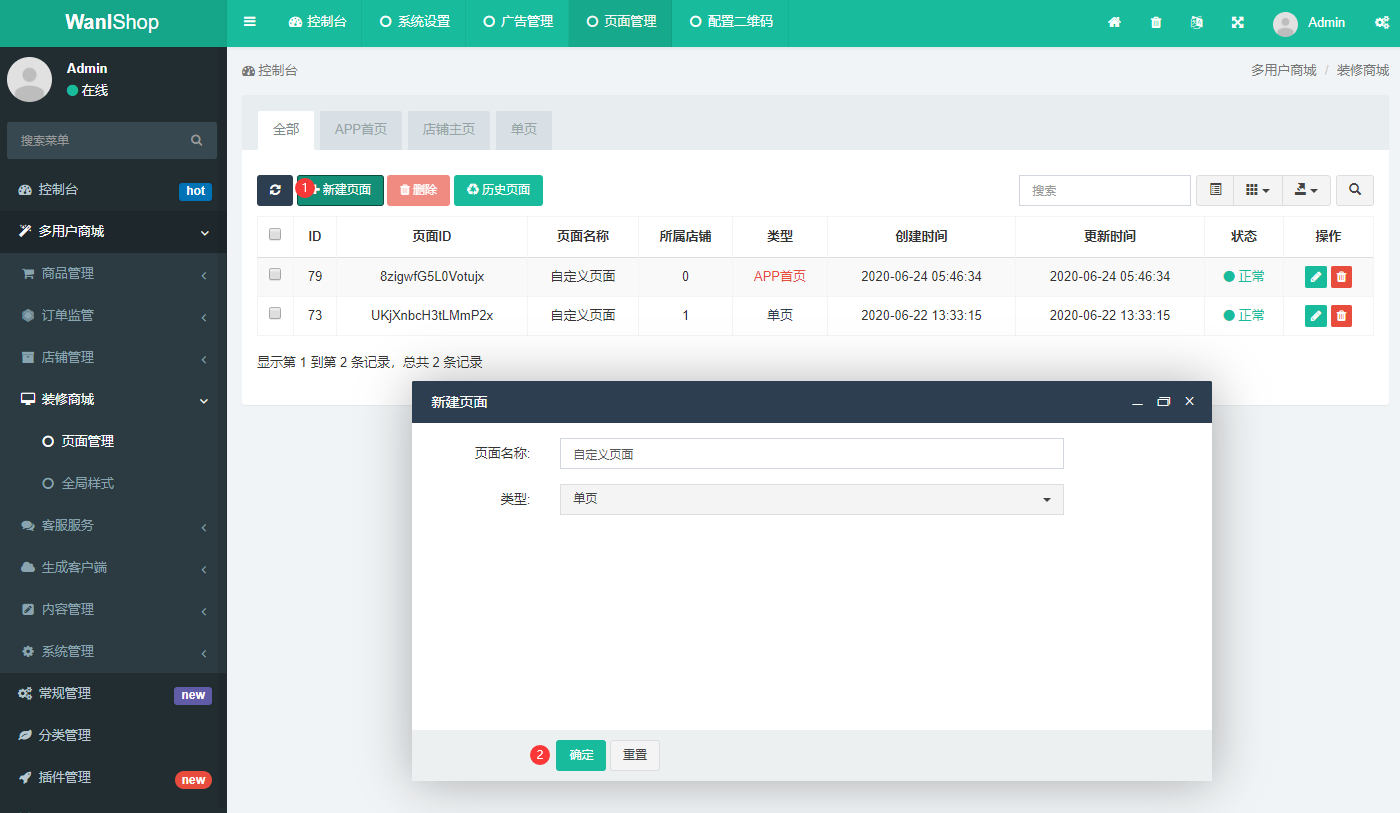Click the trash cache-clear icon in header

pos(1156,22)
